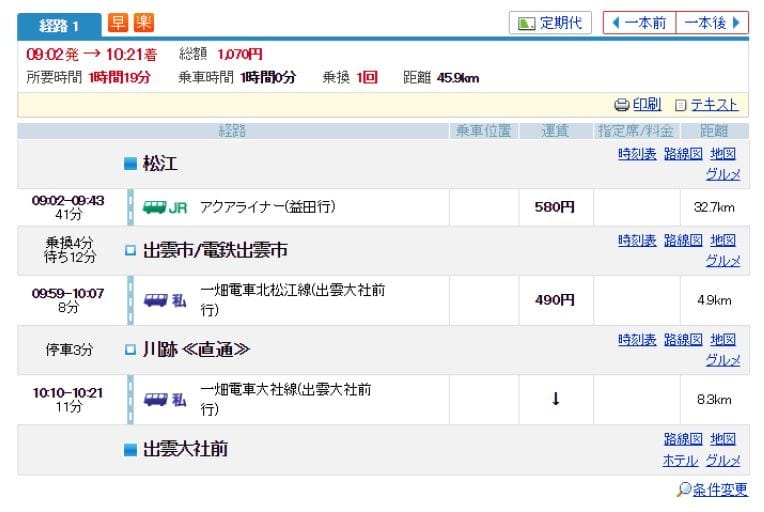This screenshot has width=764, height=512.
Task: Click the 指定席/料金 column header
Action: [x=635, y=131]
